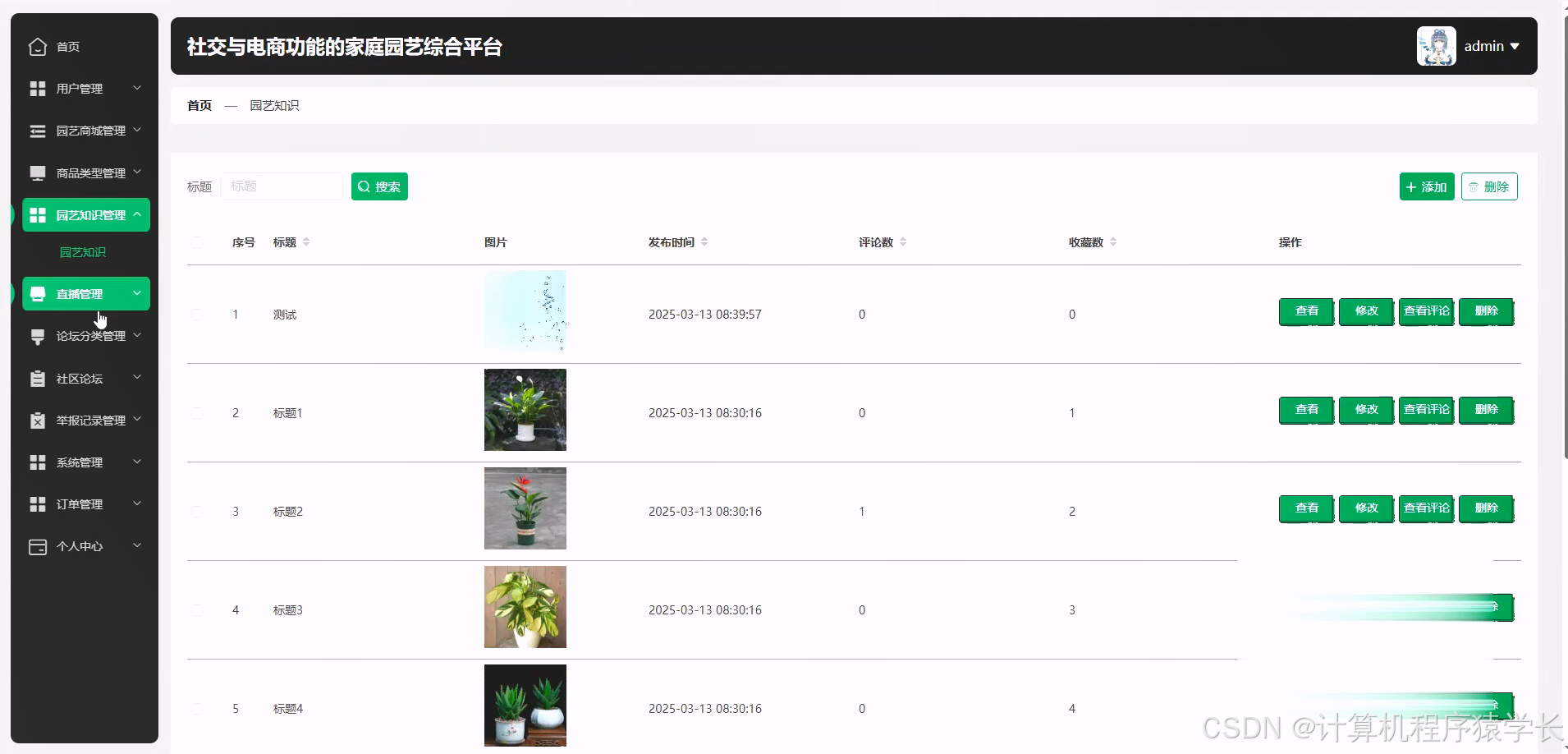Click the 个人中心 card icon
The height and width of the screenshot is (754, 1568).
pyautogui.click(x=37, y=546)
